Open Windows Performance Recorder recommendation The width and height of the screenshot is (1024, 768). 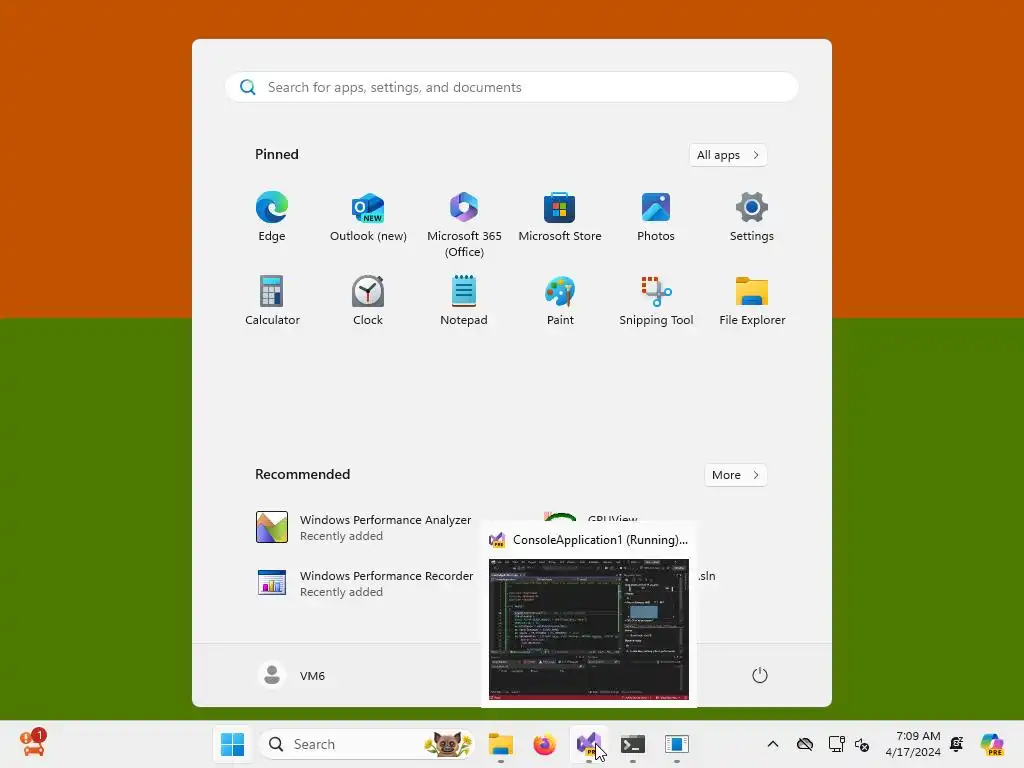click(365, 583)
